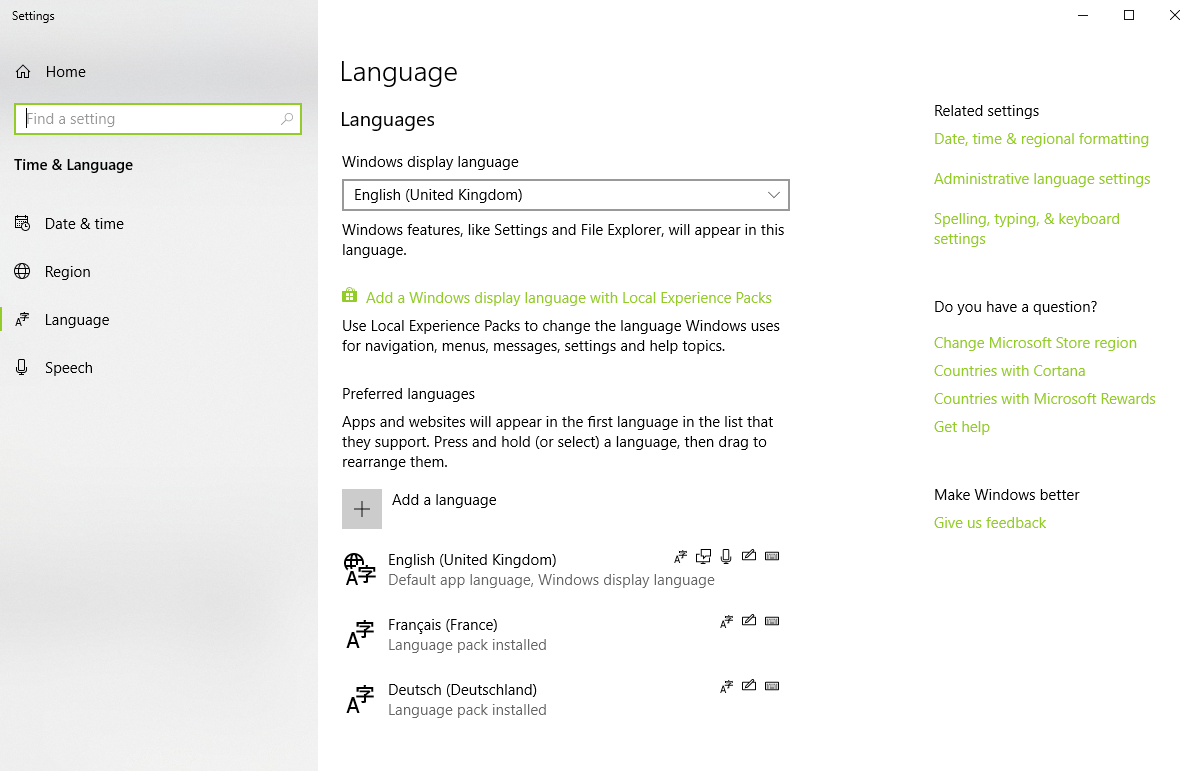This screenshot has height=771, width=1187.
Task: Select the Deutsch (Deutschland) language entry
Action: click(565, 700)
